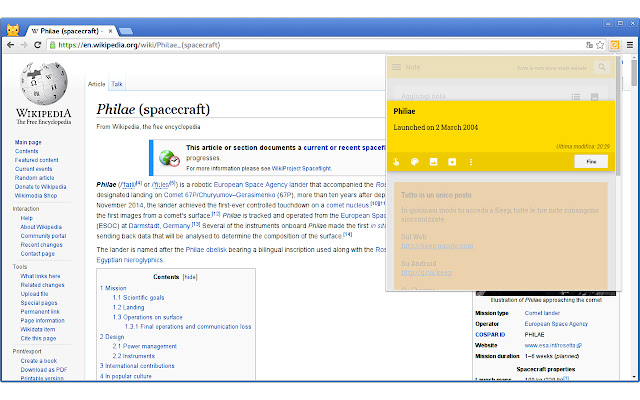Viewport: 640px width, 400px height.
Task: Open the note color palette
Action: [415, 161]
